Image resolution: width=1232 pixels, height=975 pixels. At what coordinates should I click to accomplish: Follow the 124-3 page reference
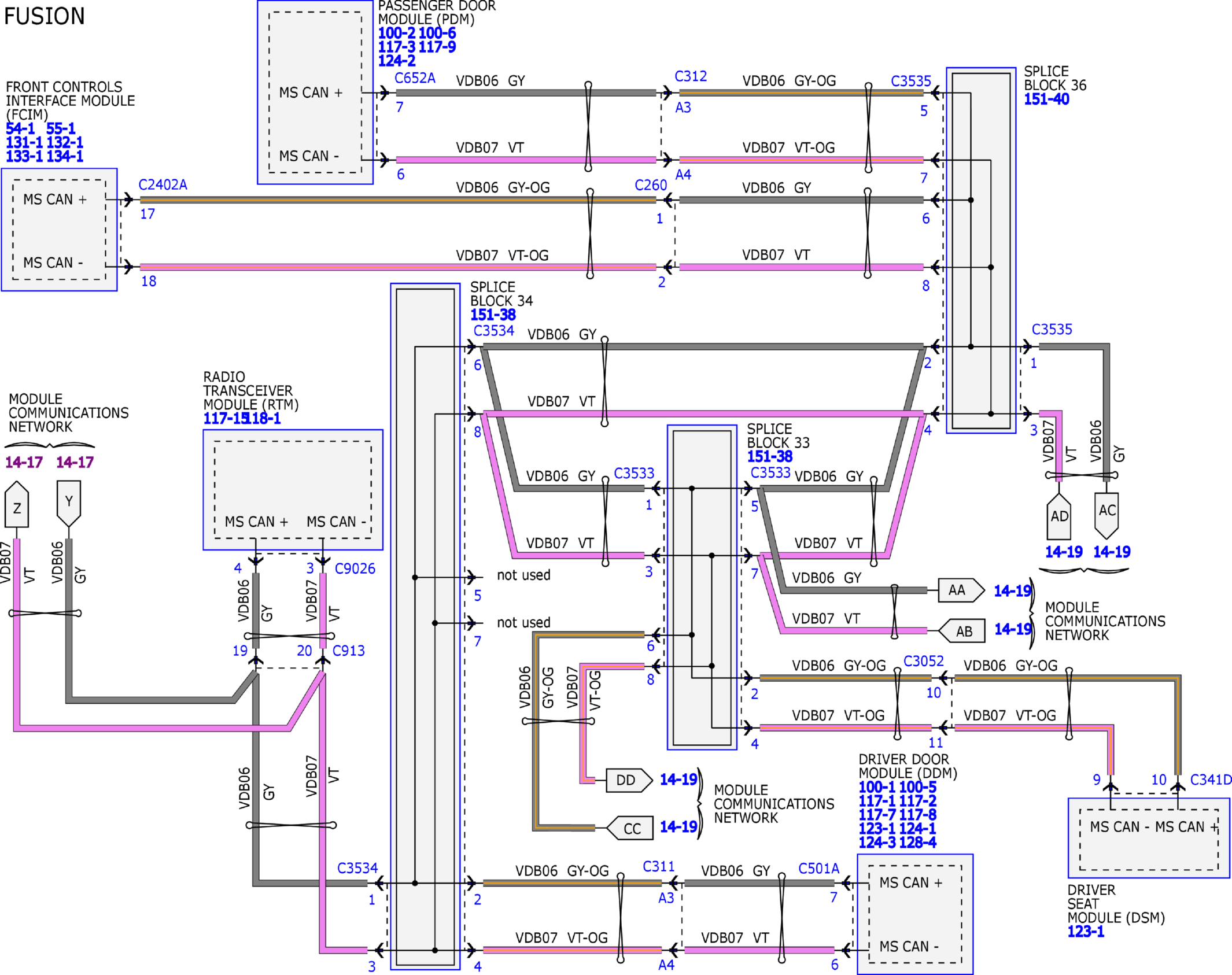pos(877,843)
